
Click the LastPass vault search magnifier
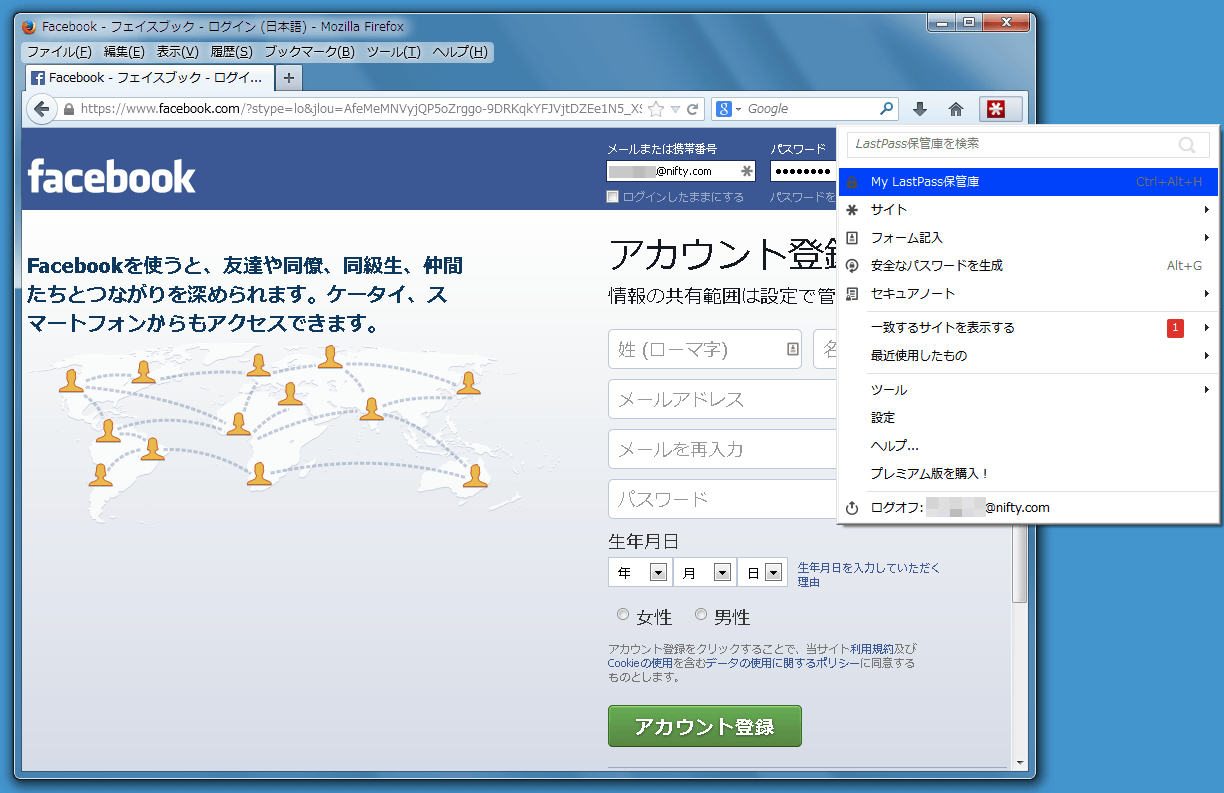coord(1186,145)
